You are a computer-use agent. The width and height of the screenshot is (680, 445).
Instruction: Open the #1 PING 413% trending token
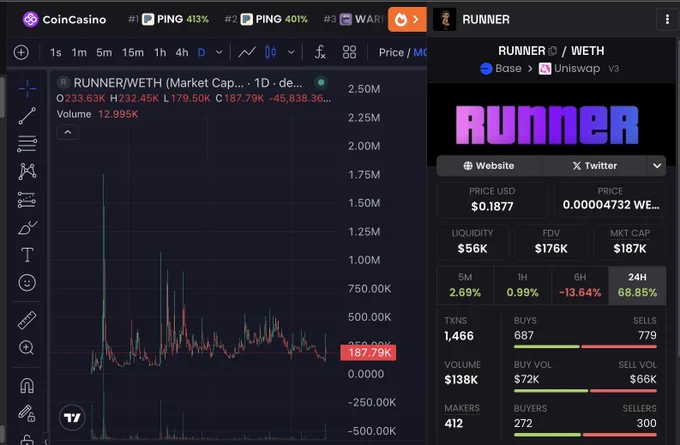point(168,19)
